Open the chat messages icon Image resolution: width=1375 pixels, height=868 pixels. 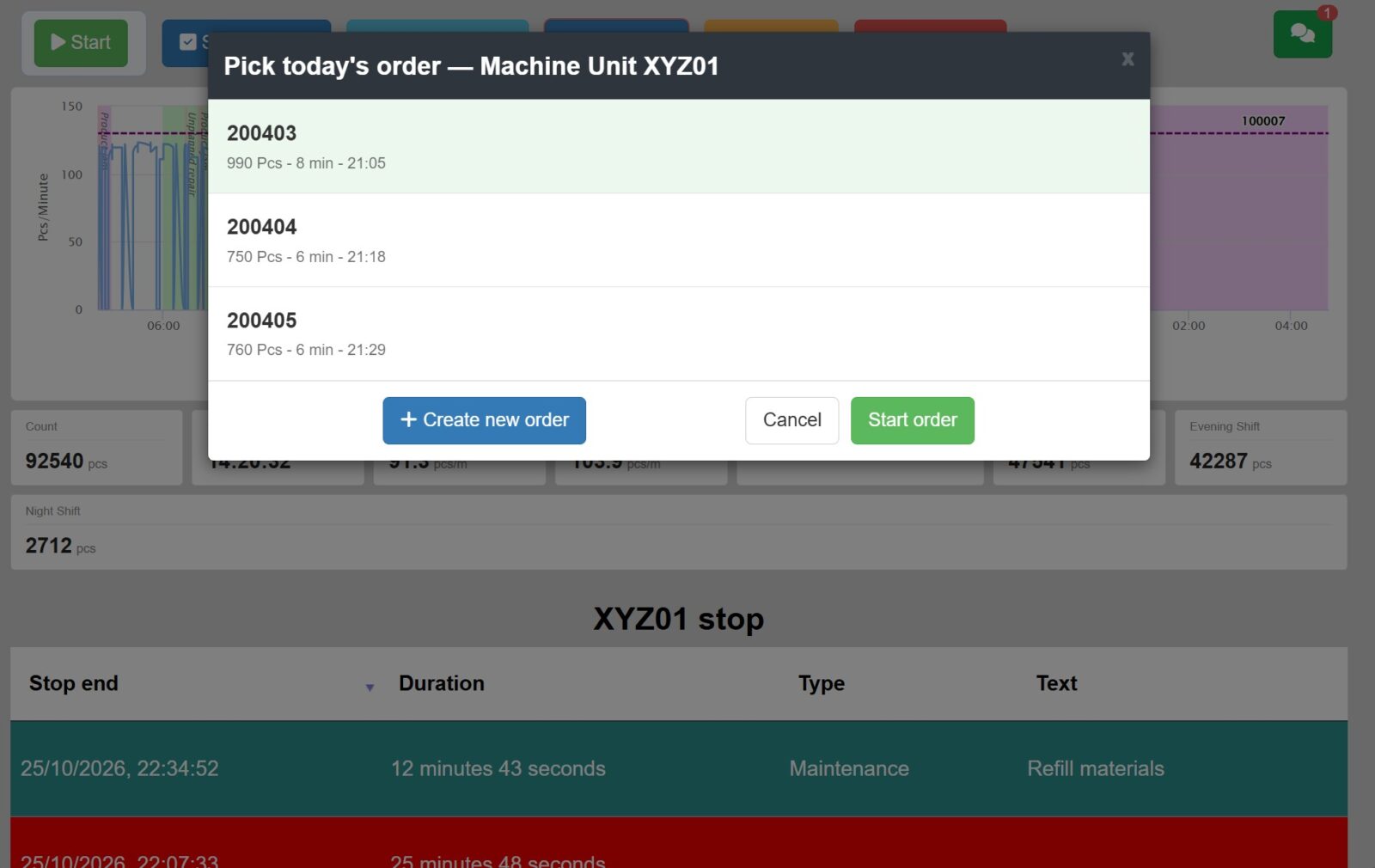(1302, 34)
